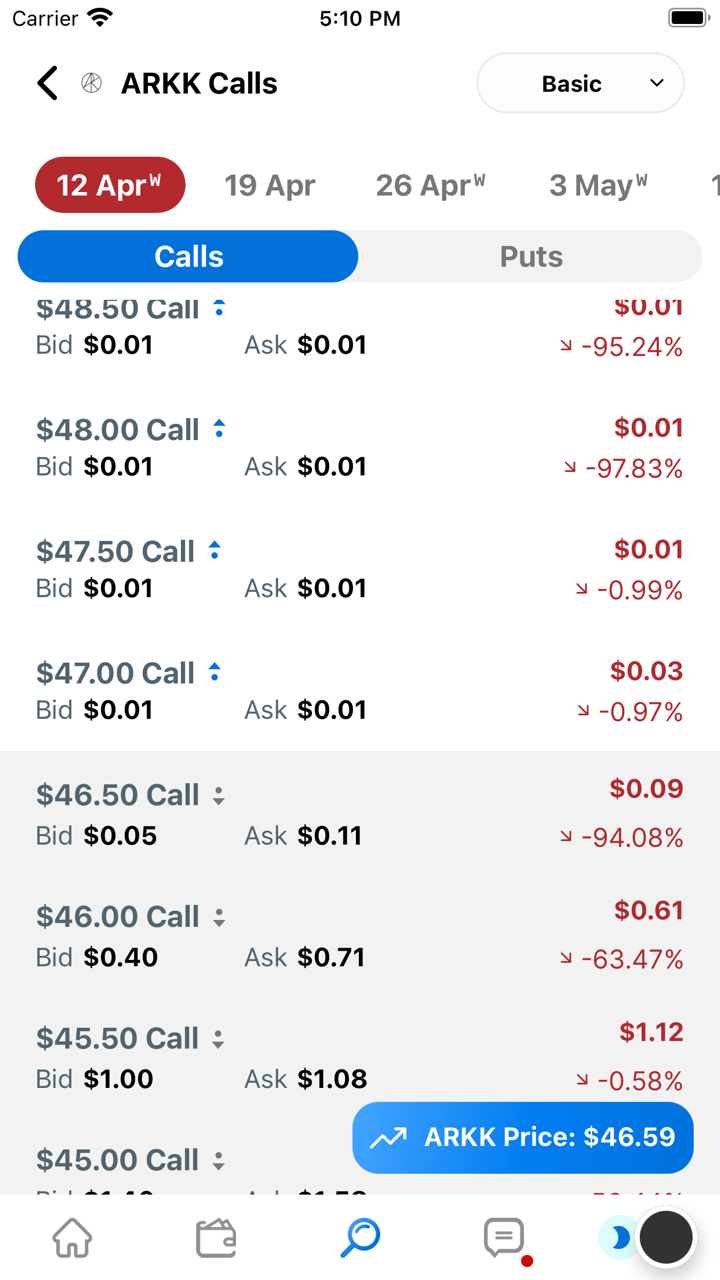720x1280 pixels.
Task: Choose the 3 May weekly expiration
Action: click(x=597, y=185)
